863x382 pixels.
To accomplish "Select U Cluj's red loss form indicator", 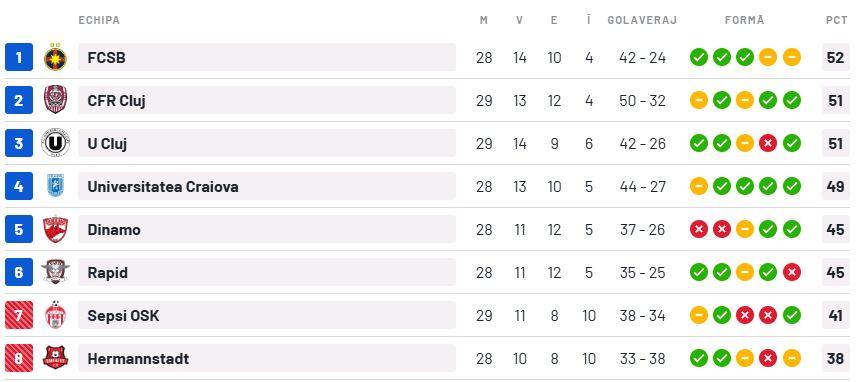I will 768,143.
